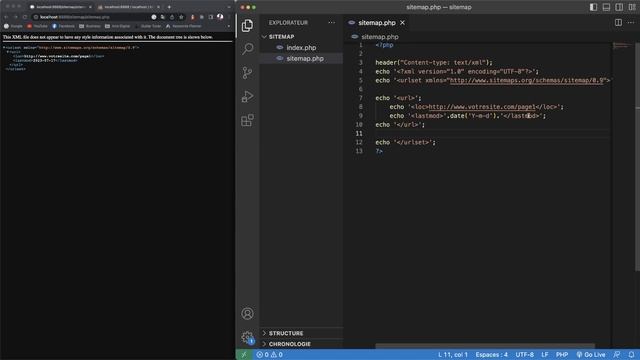The image size is (640, 360).
Task: Bookmark this page with the star icon
Action: (181, 17)
